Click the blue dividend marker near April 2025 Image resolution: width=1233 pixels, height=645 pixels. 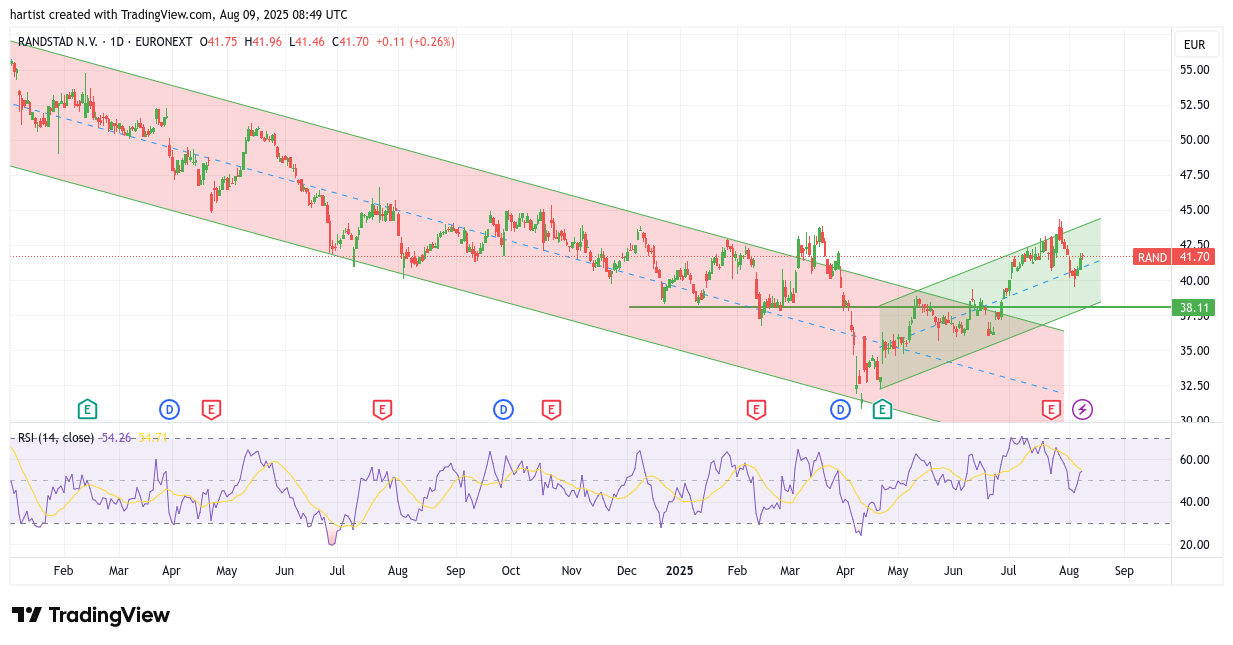coord(840,409)
